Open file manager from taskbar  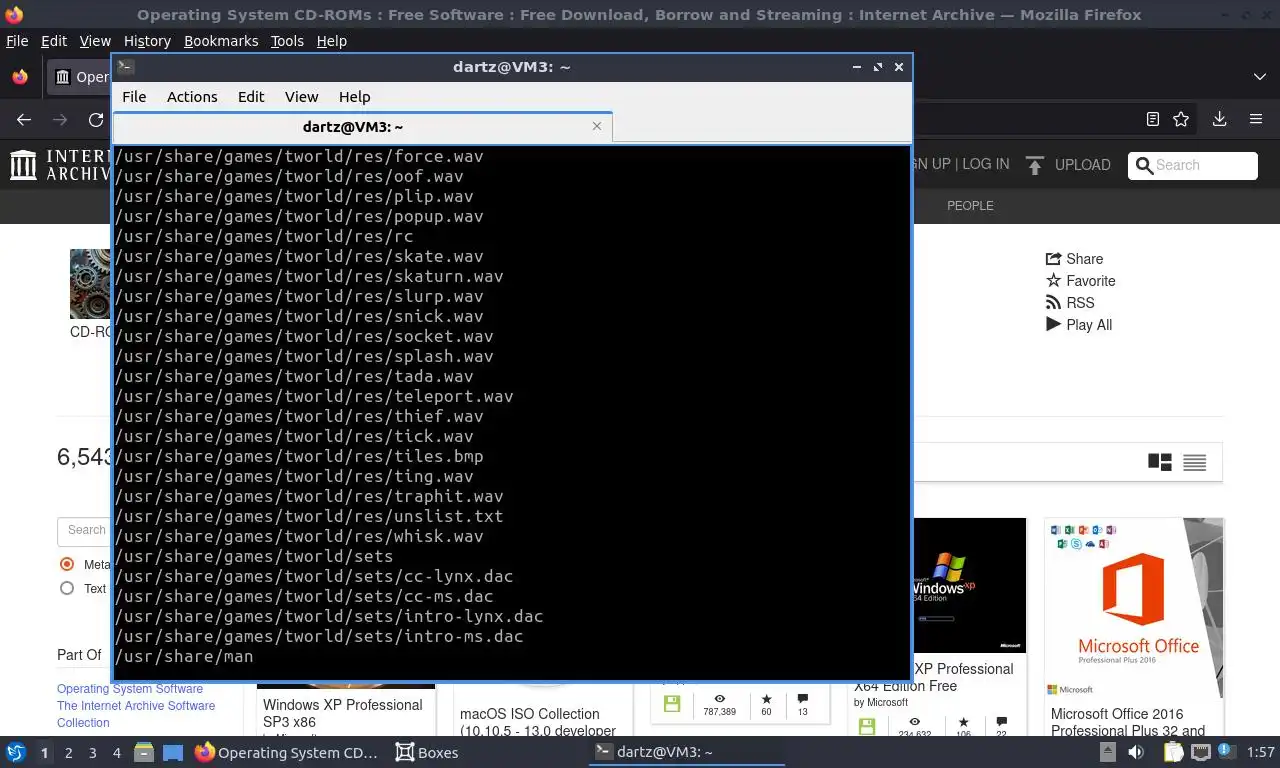144,752
